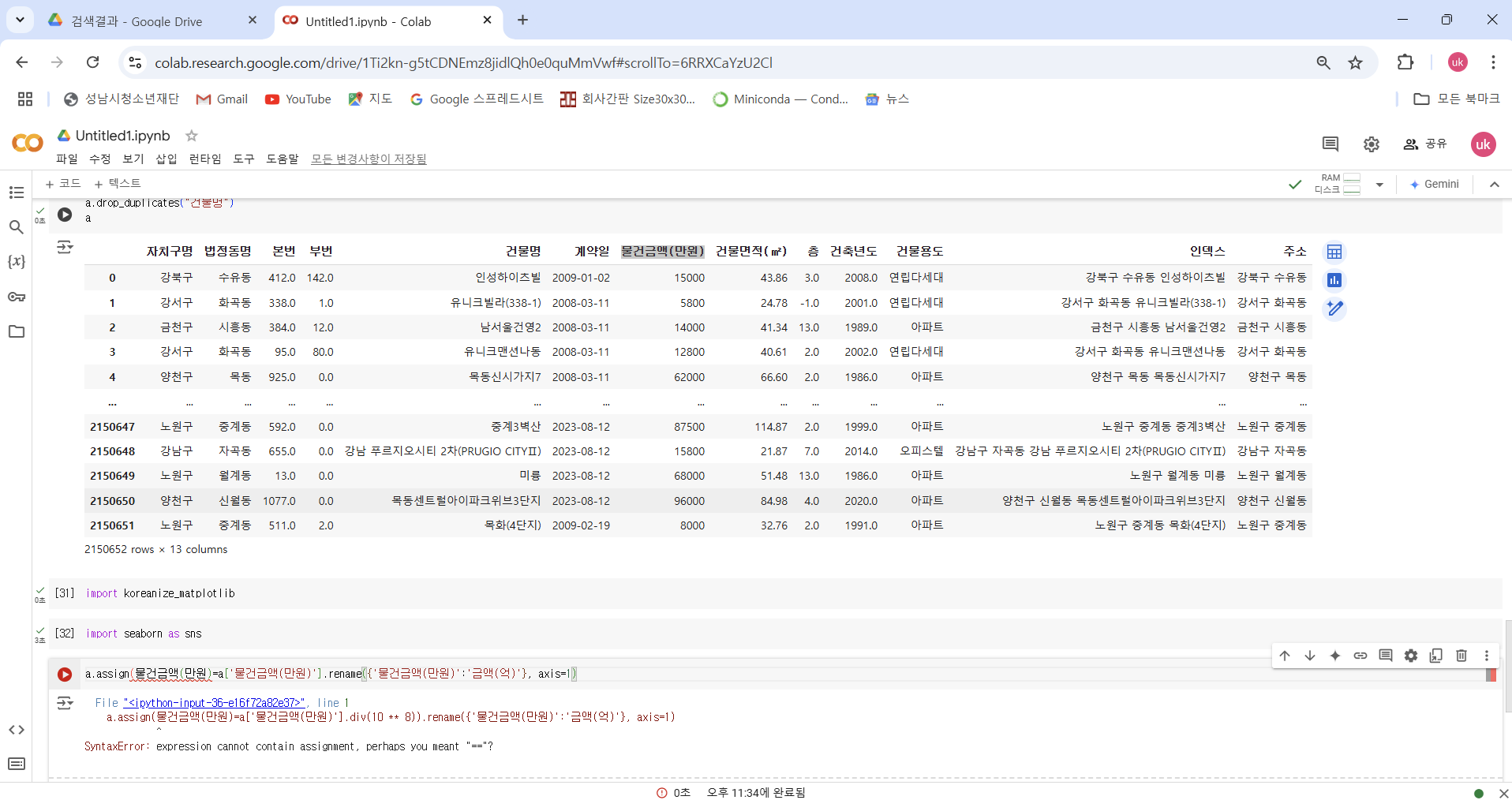Click the + 코드 add code button

[x=63, y=183]
